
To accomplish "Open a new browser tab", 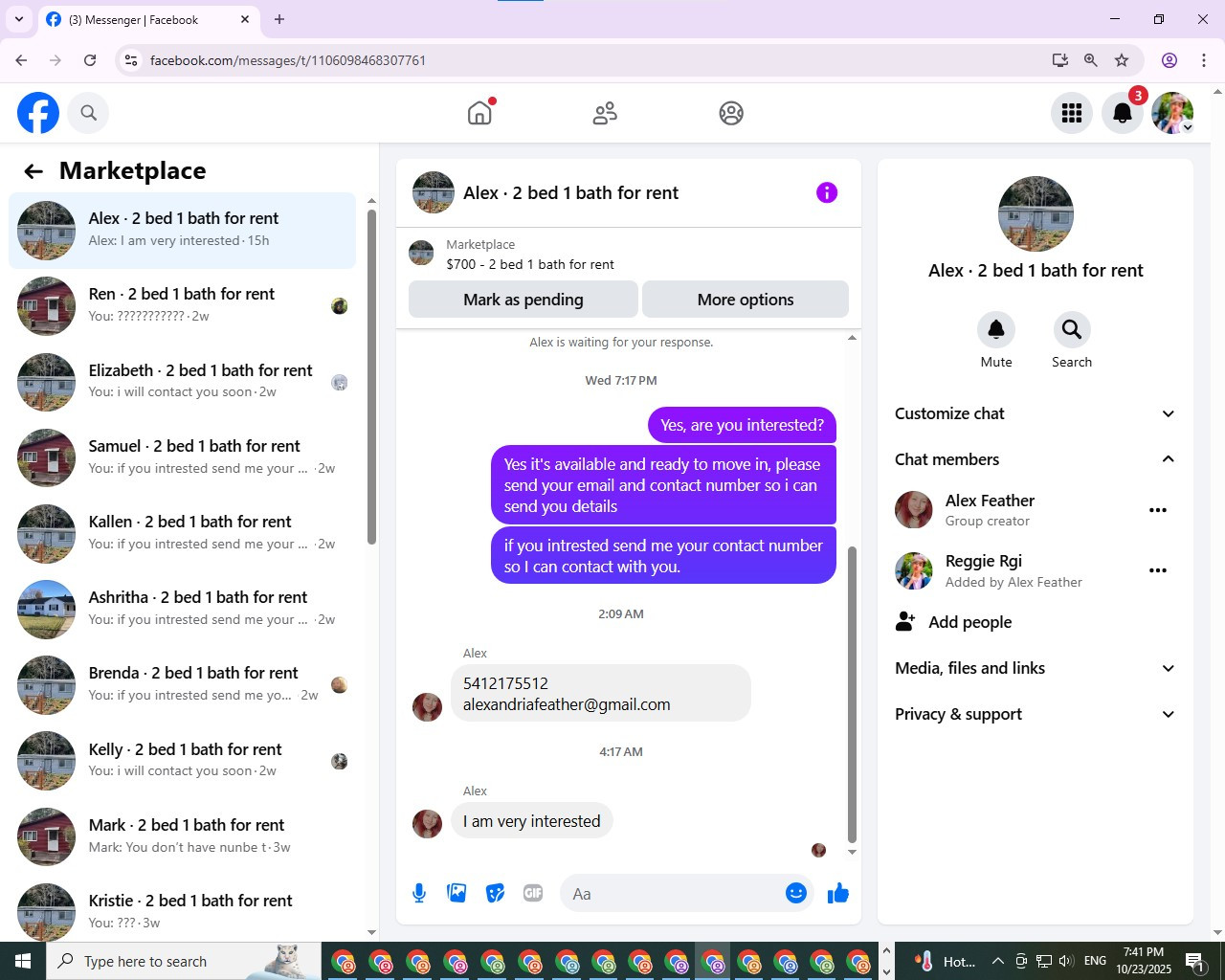I will click(279, 19).
